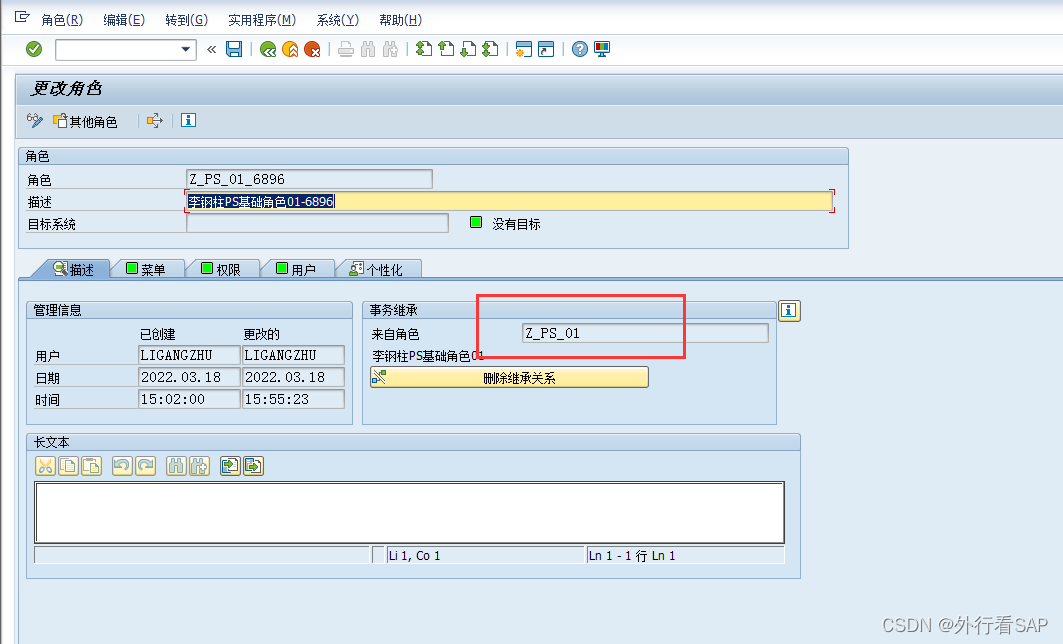Open the command field dropdown arrow
The width and height of the screenshot is (1063, 644).
pyautogui.click(x=185, y=49)
